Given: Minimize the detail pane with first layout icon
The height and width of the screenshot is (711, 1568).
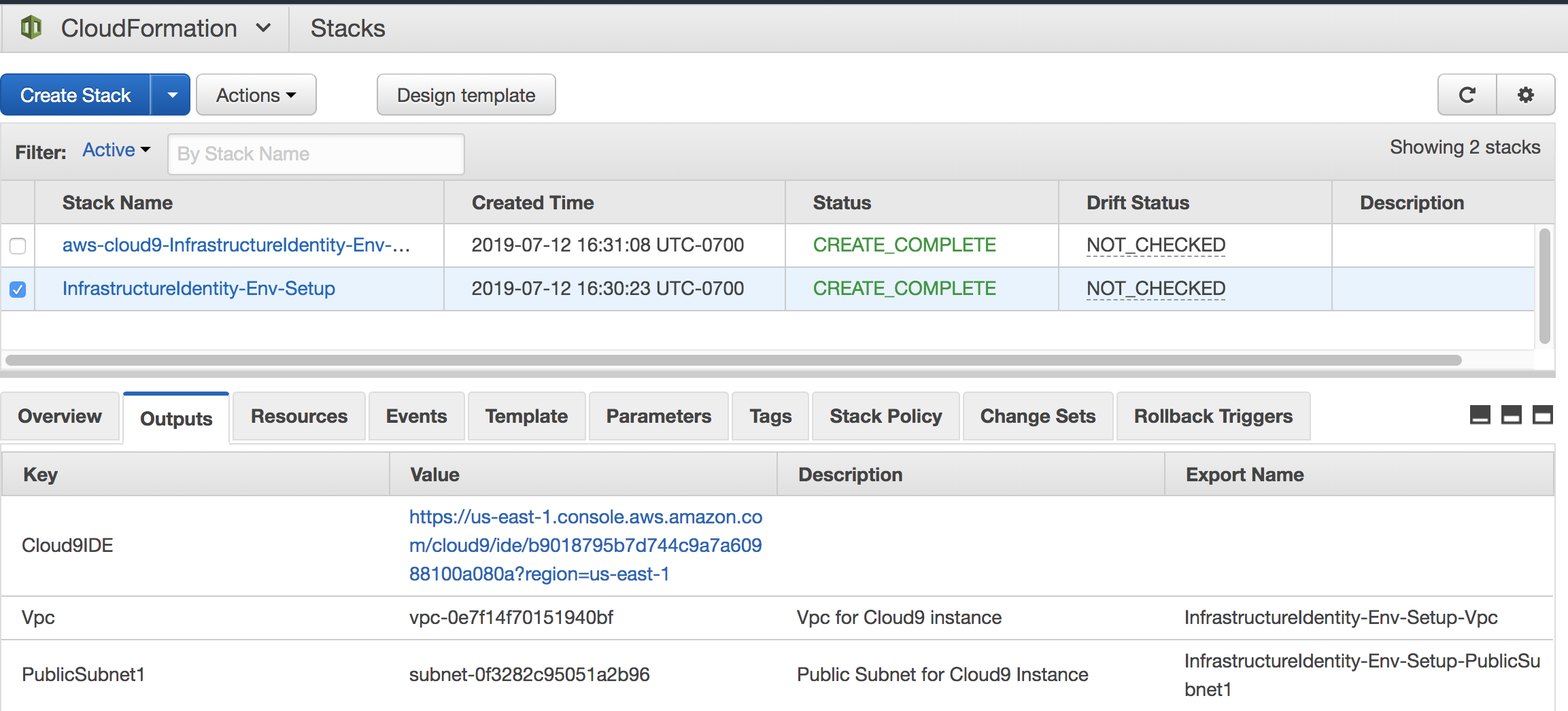Looking at the screenshot, I should tap(1480, 415).
